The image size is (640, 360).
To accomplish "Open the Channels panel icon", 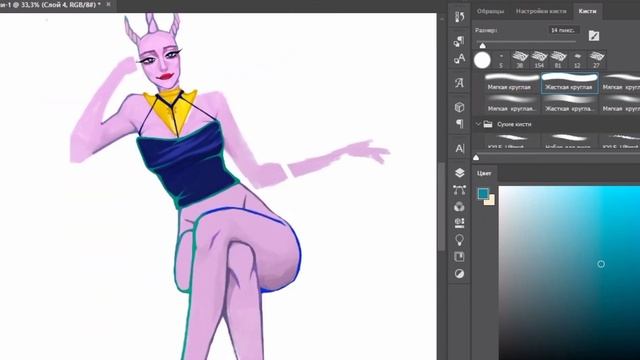I will click(x=459, y=207).
